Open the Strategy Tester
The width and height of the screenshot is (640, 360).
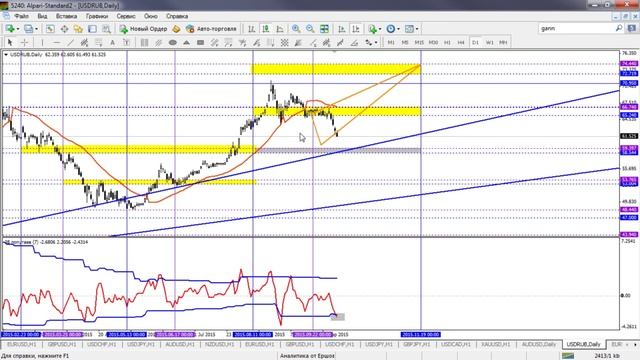pos(106,29)
